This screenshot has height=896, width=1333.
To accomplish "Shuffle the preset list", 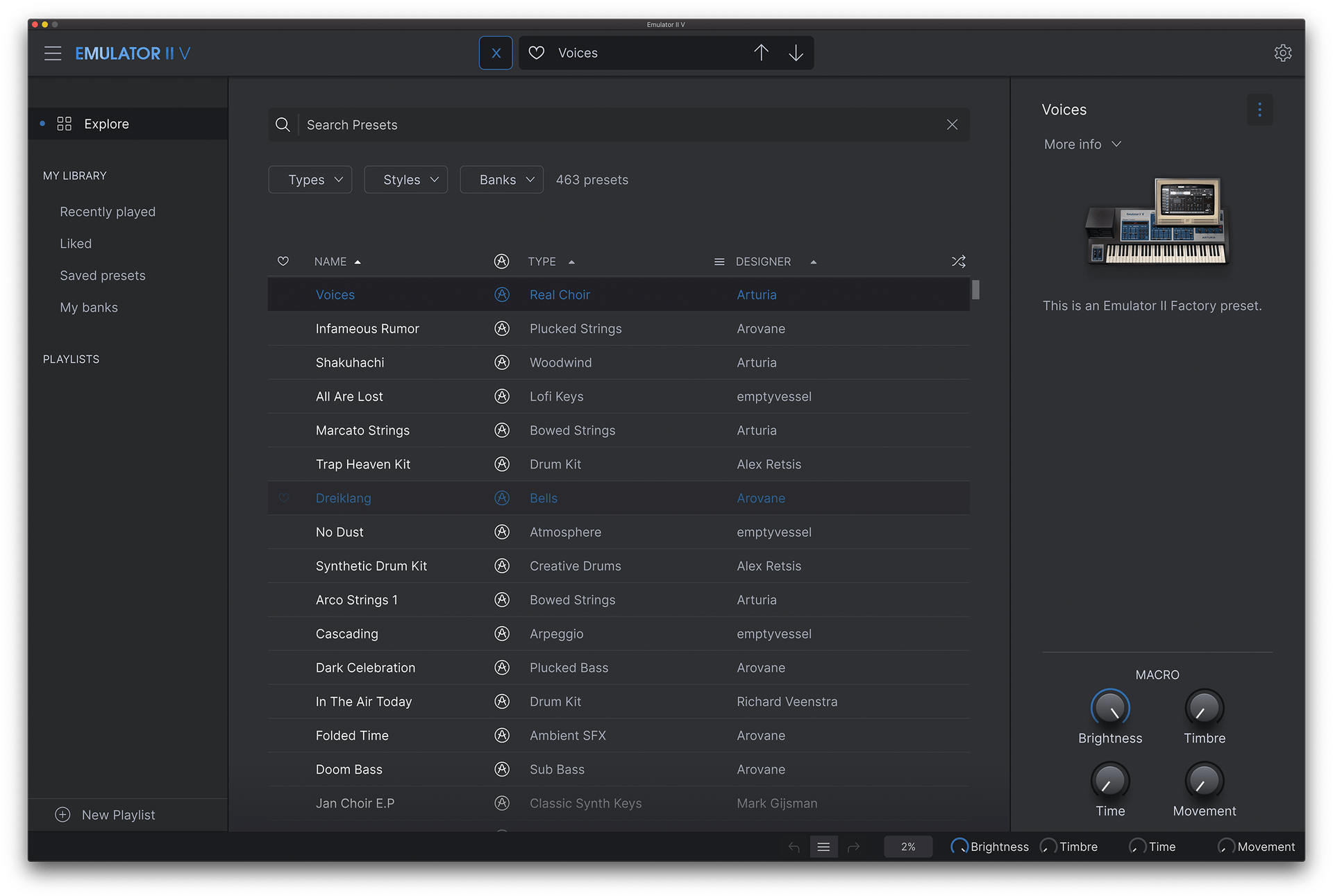I will (958, 262).
